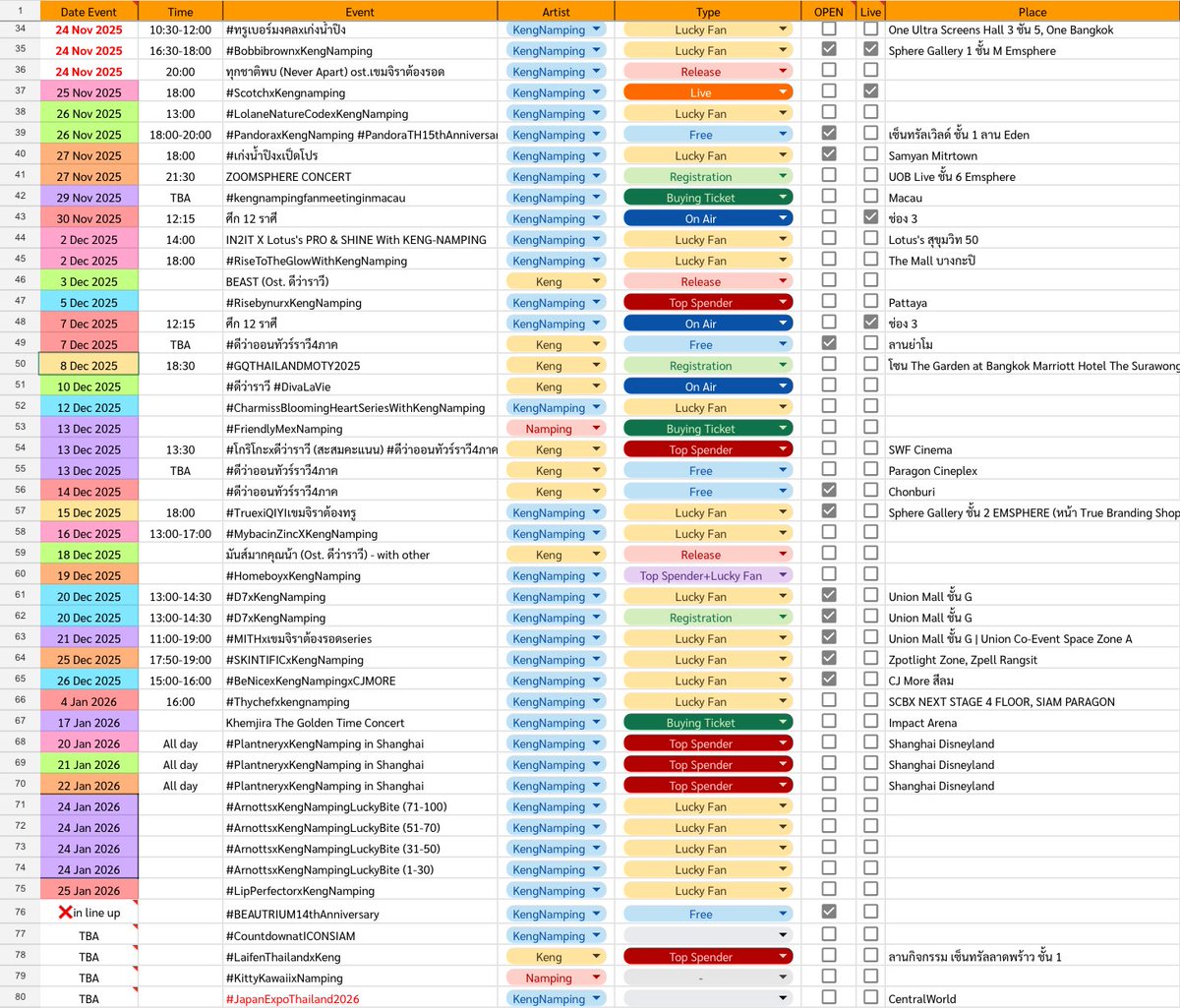Click the Samyan Mitrtown place cell
The height and width of the screenshot is (1008, 1180).
coord(1032,155)
